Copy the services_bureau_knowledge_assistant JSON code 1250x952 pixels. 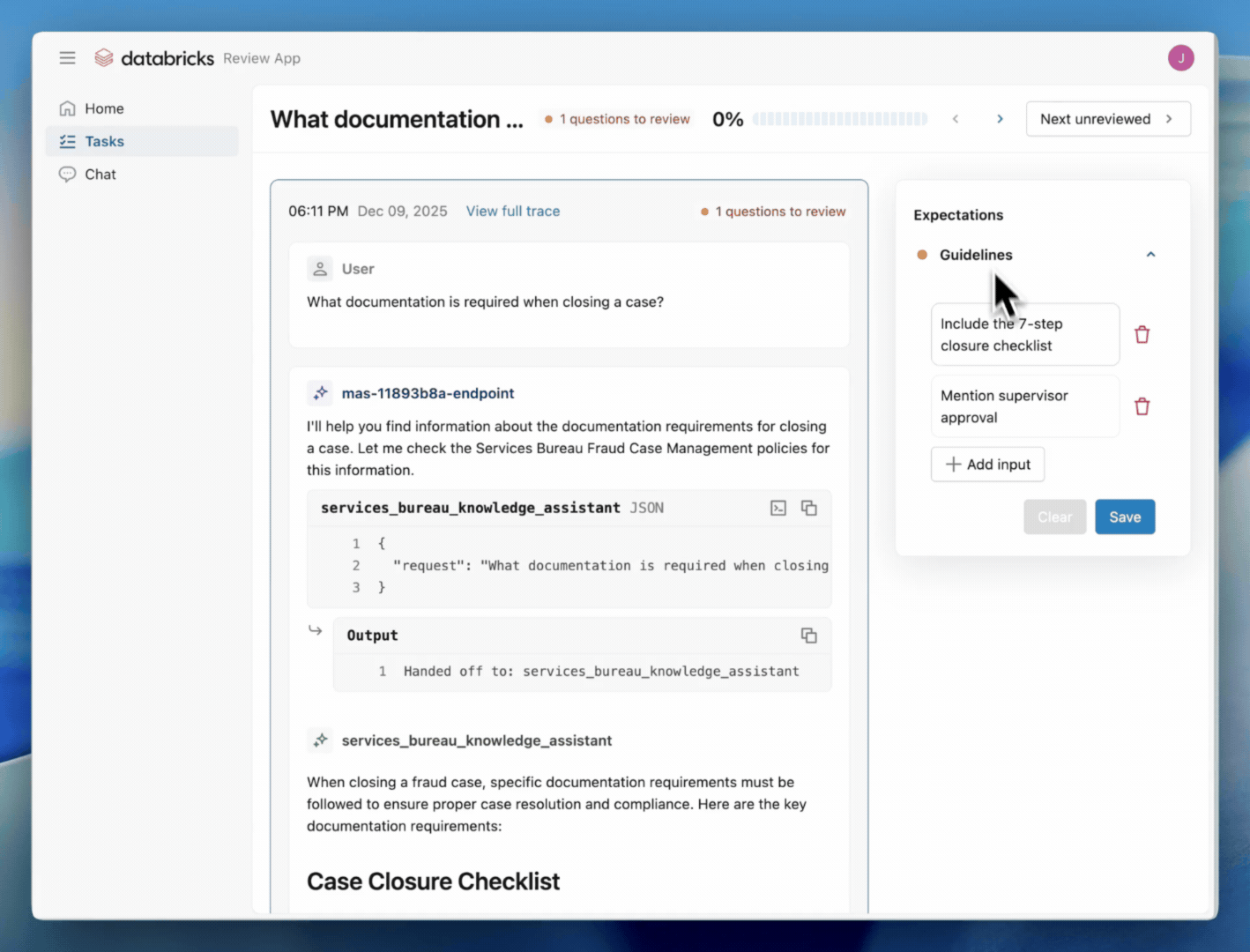tap(808, 508)
